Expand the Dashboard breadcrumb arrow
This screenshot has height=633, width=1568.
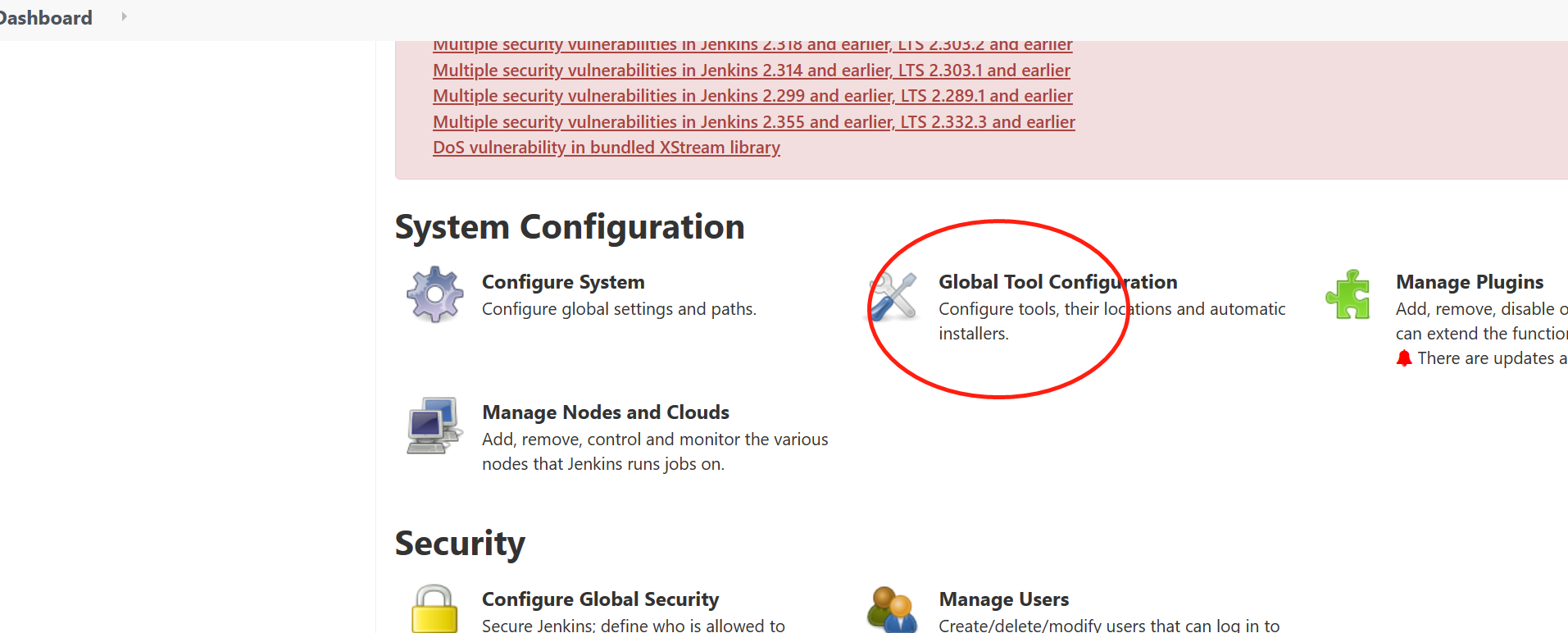(x=124, y=16)
